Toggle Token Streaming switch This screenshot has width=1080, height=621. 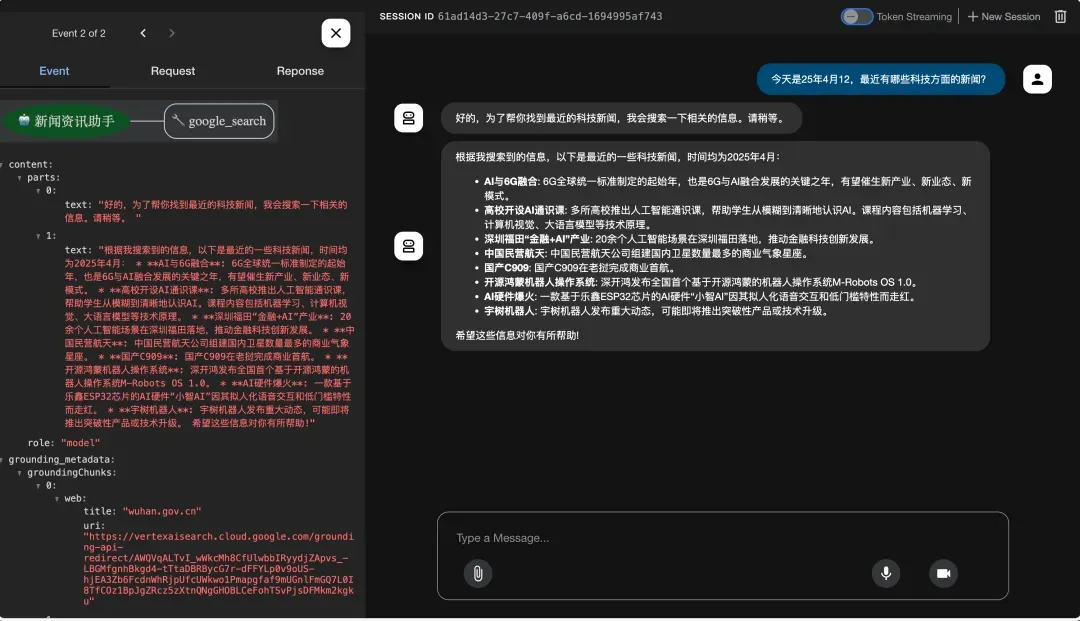(857, 17)
